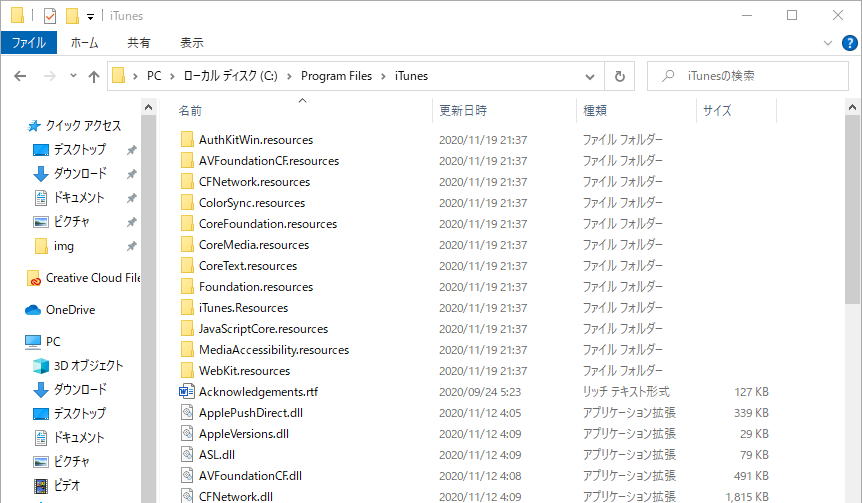Select the ApplePushDirect.dll file icon

click(x=187, y=412)
